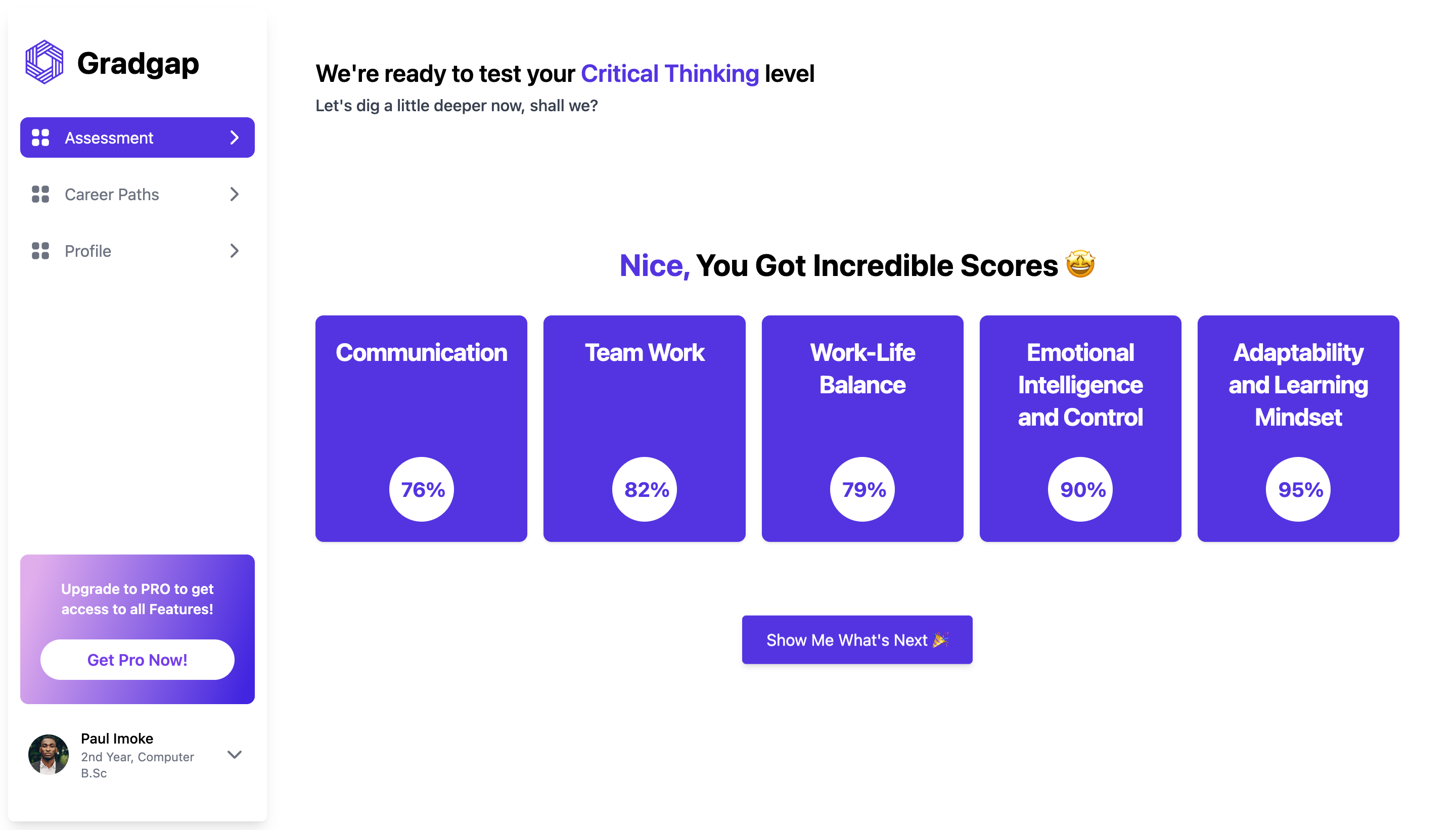Click the Profile grid icon
Image resolution: width=1456 pixels, height=830 pixels.
[x=40, y=251]
